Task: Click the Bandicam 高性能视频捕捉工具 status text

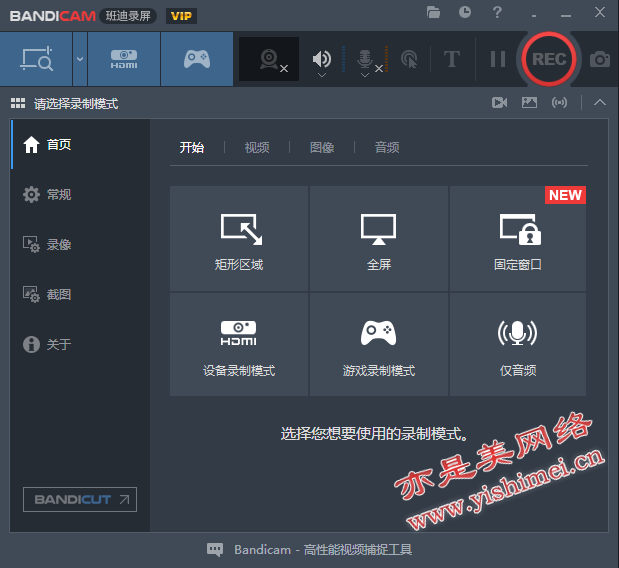Action: 323,549
